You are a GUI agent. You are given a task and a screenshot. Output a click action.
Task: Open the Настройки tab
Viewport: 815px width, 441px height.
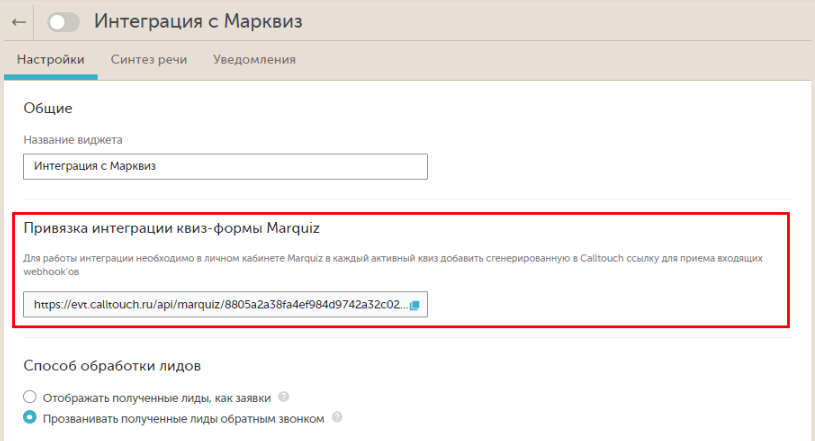click(x=50, y=59)
